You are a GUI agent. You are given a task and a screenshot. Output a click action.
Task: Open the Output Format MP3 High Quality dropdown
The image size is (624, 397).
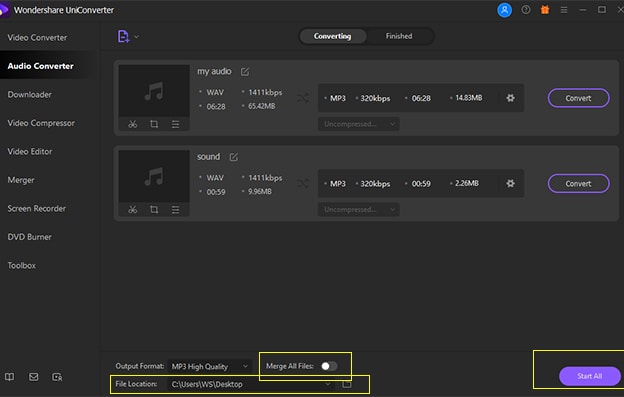(210, 366)
